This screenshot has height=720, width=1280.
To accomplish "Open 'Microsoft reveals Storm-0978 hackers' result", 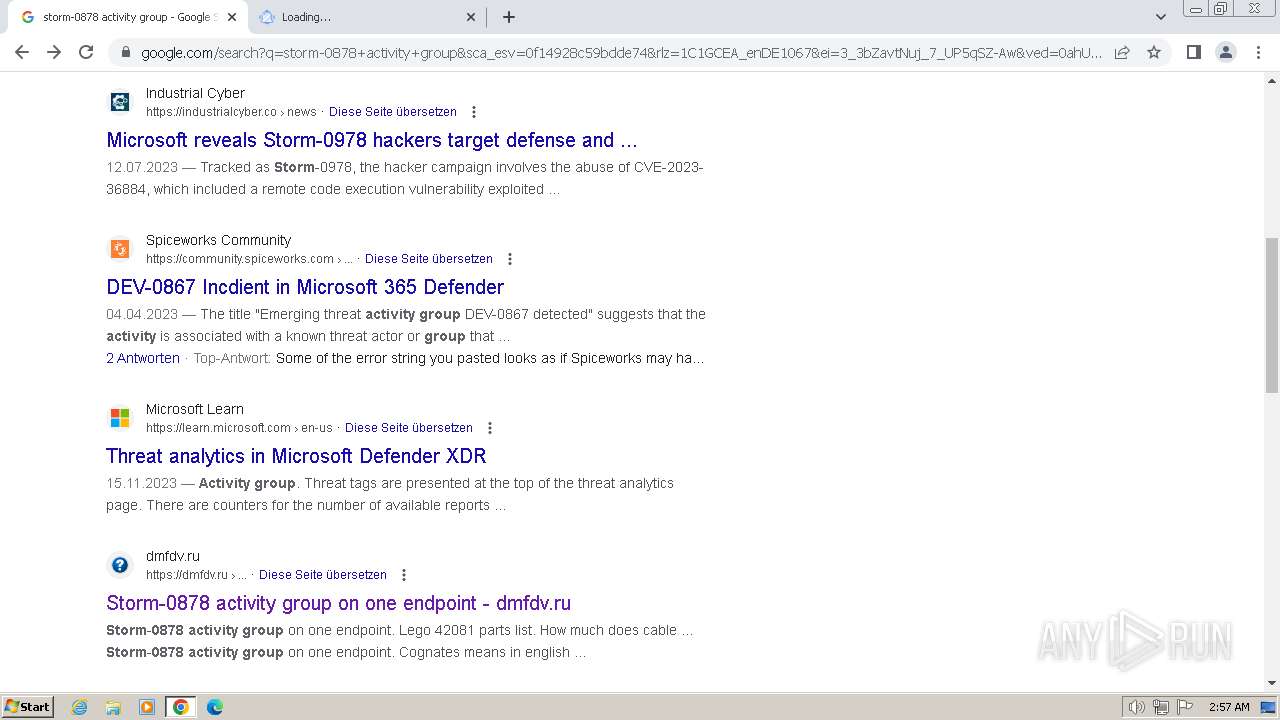I will (x=372, y=140).
